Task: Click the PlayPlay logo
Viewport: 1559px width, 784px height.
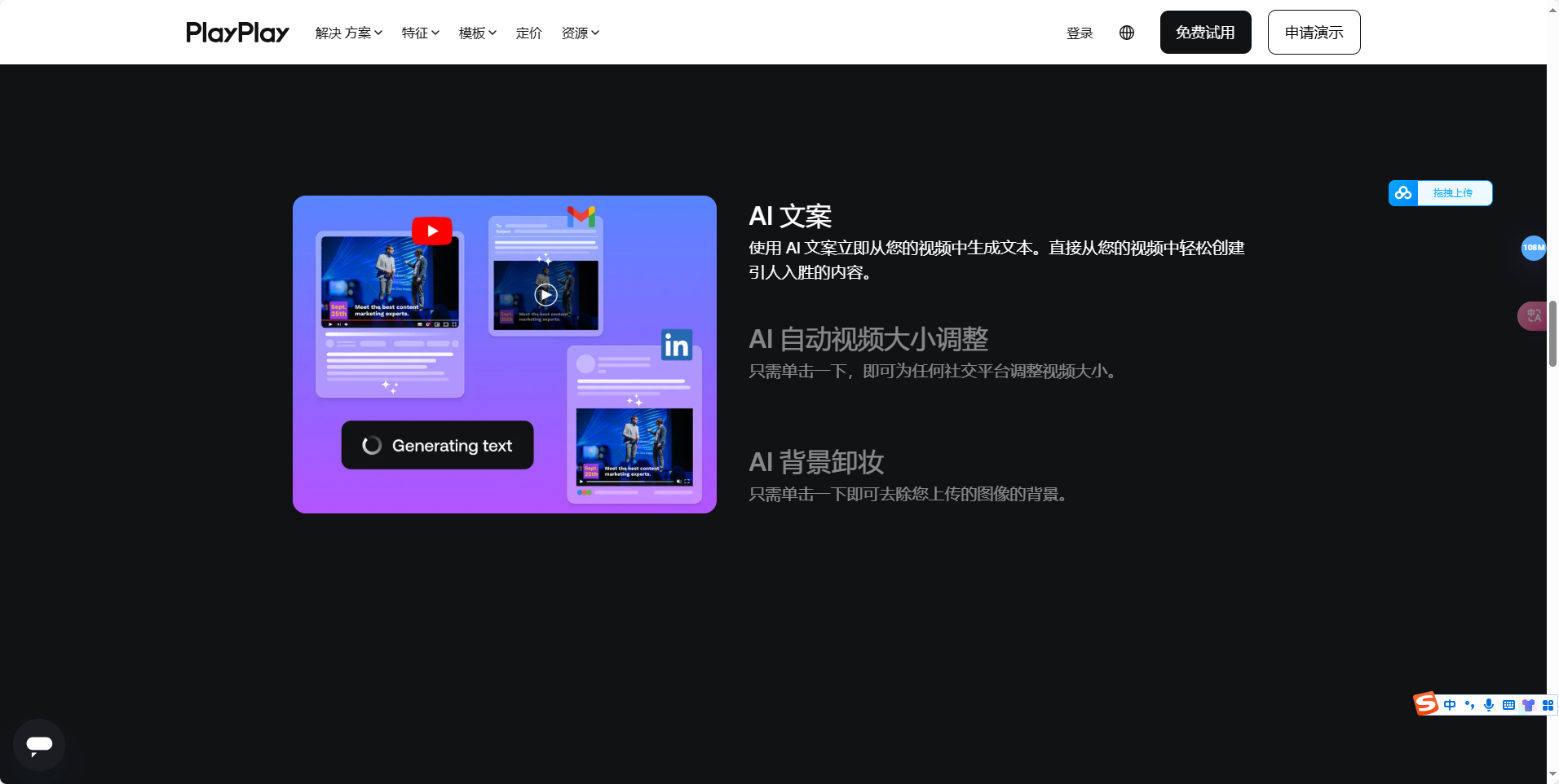Action: pyautogui.click(x=237, y=33)
